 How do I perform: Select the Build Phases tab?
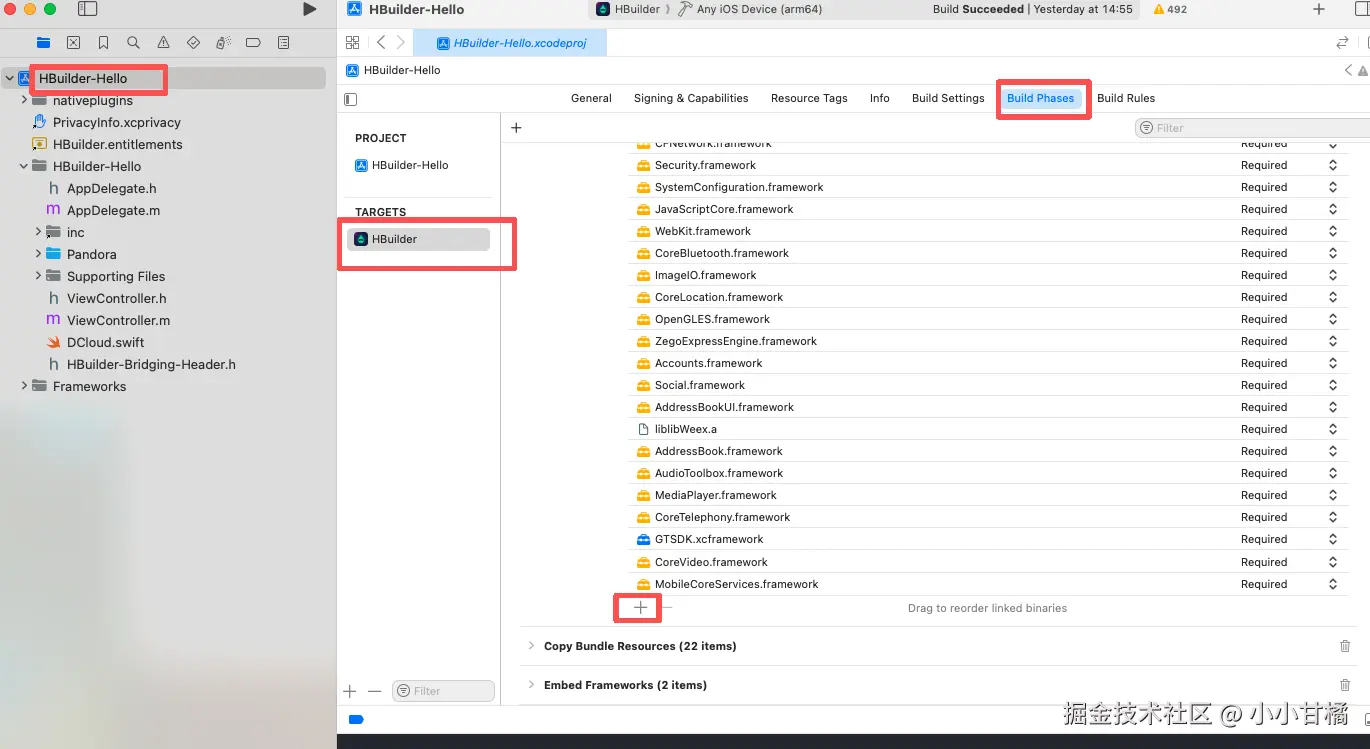point(1041,99)
